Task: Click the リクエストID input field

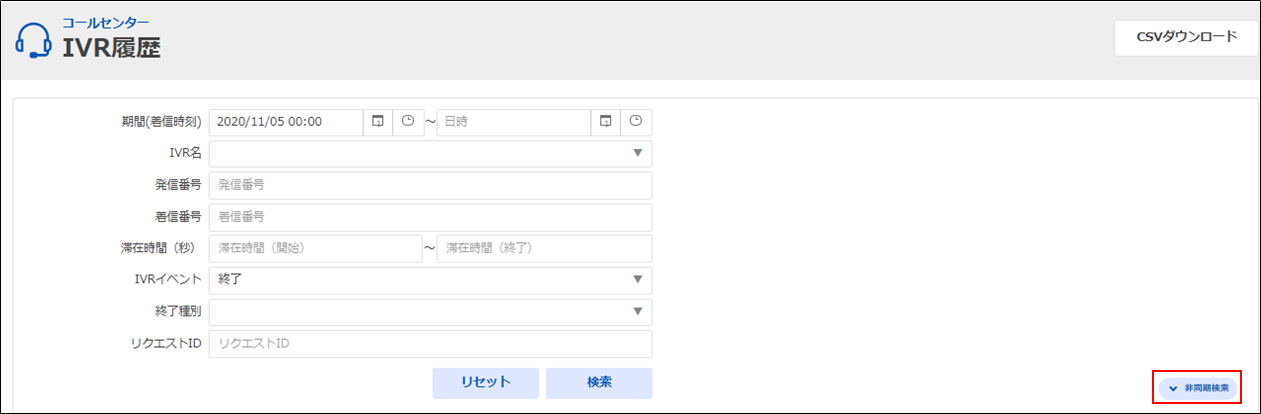Action: (430, 344)
